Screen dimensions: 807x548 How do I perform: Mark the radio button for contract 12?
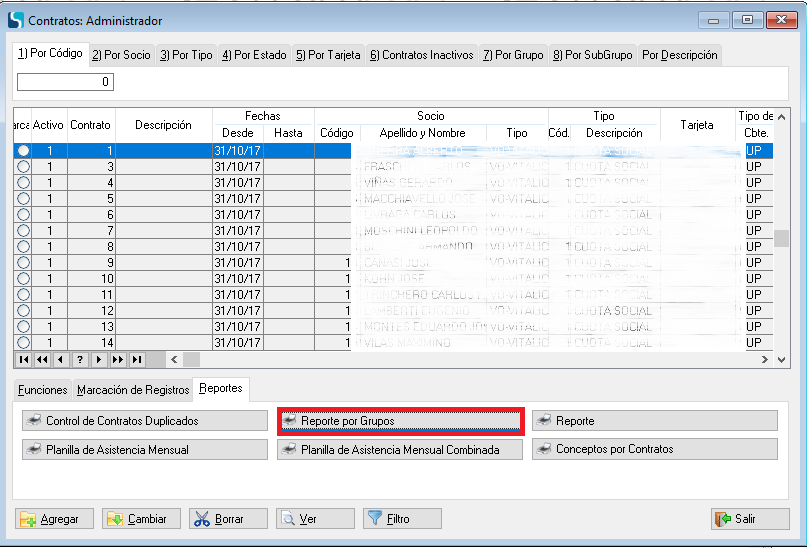pyautogui.click(x=23, y=311)
